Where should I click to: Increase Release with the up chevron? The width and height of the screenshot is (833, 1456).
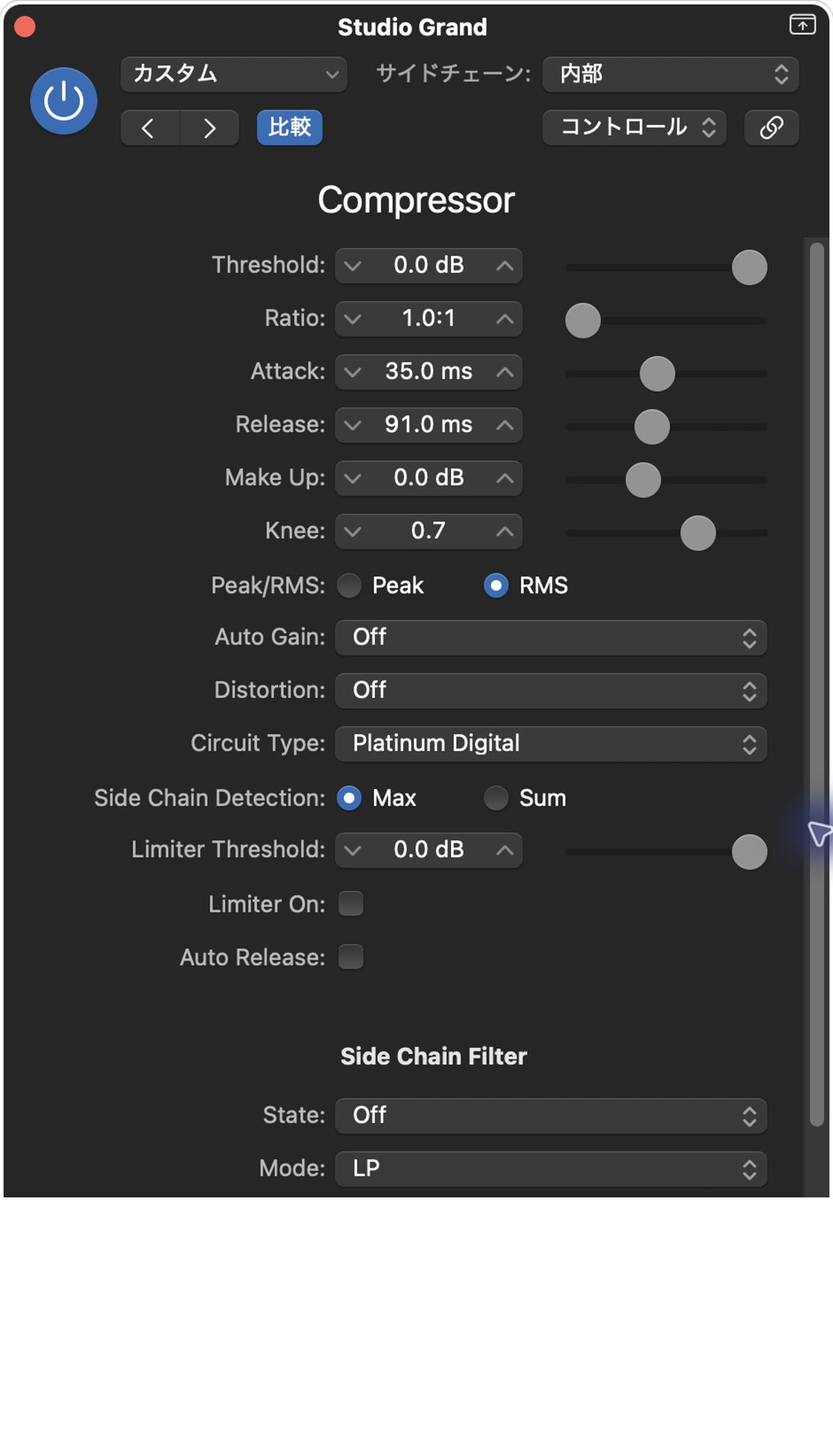pyautogui.click(x=505, y=425)
